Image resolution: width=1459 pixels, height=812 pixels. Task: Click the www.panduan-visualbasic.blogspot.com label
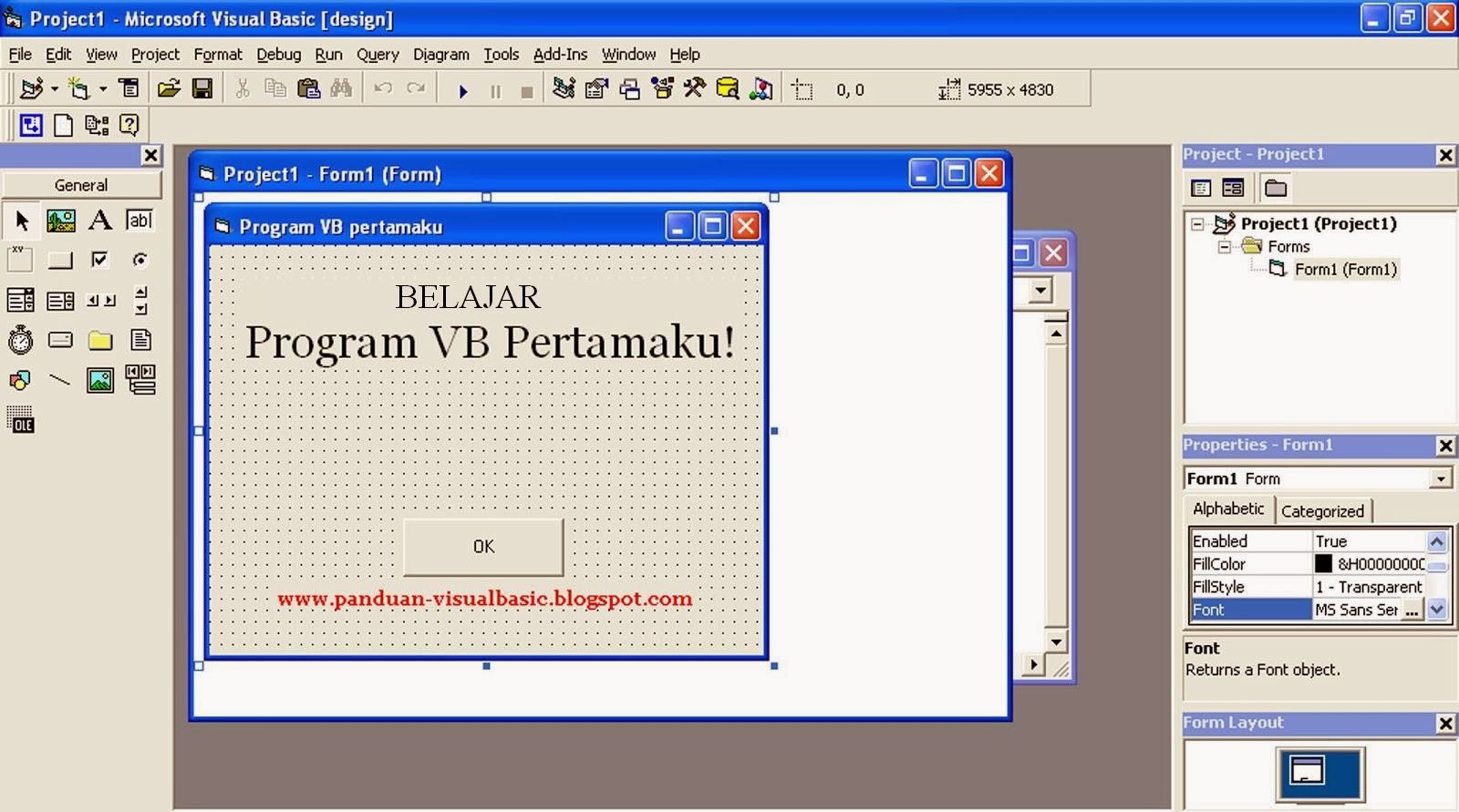[x=484, y=599]
